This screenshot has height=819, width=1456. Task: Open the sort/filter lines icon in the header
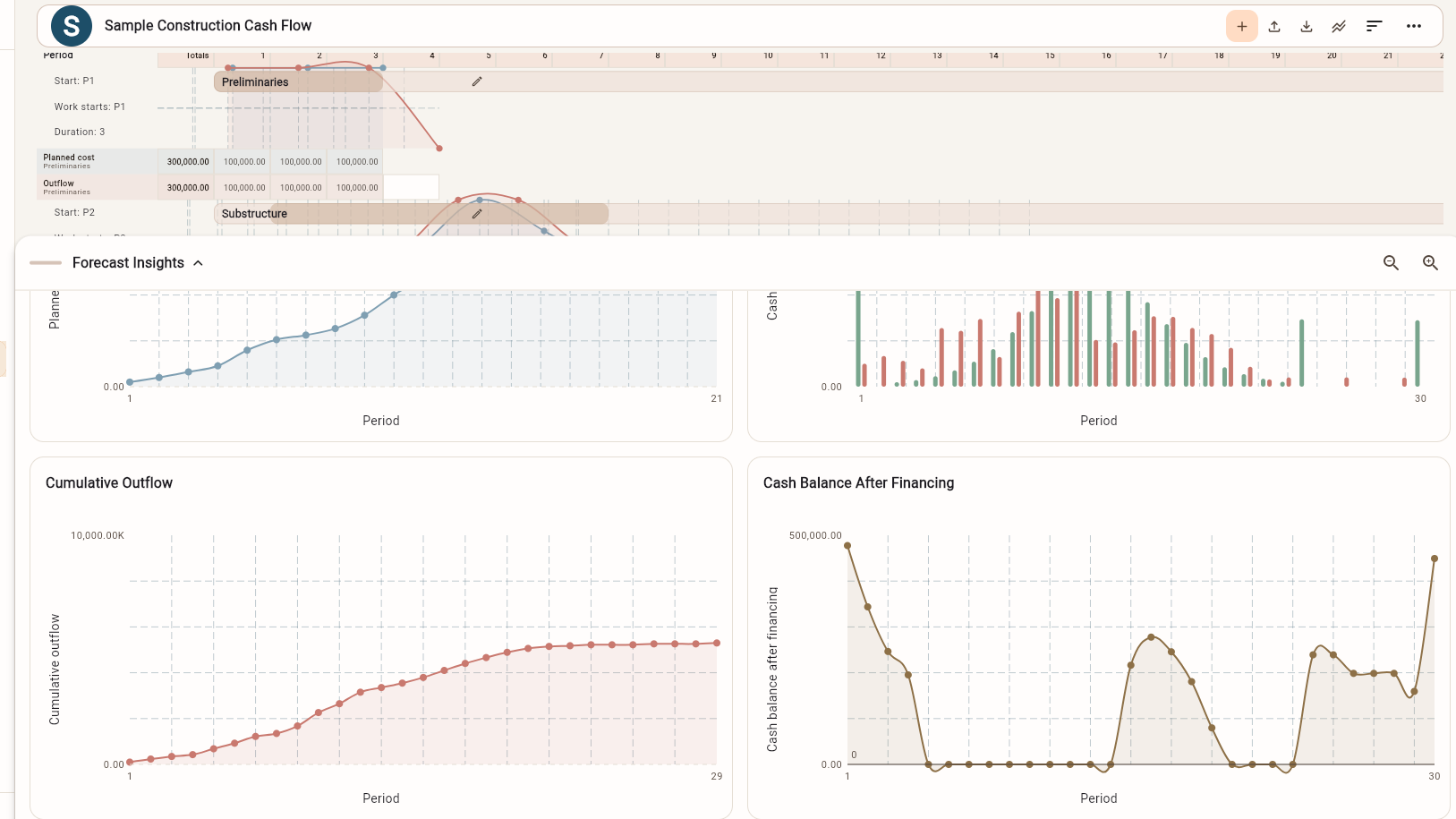tap(1375, 26)
